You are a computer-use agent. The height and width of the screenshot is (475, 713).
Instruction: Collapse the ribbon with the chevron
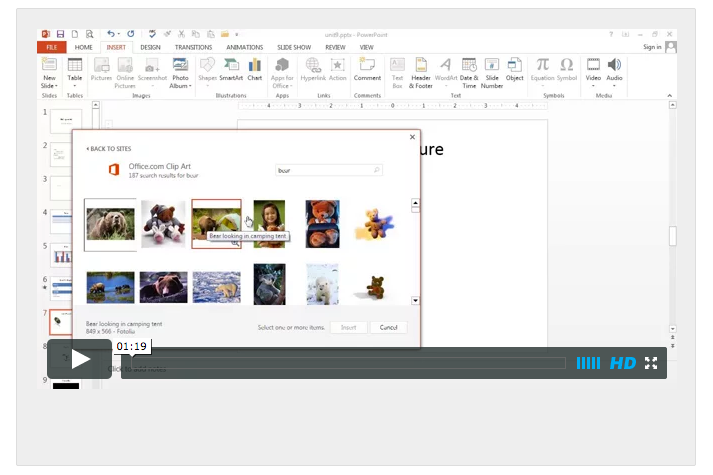pyautogui.click(x=669, y=95)
